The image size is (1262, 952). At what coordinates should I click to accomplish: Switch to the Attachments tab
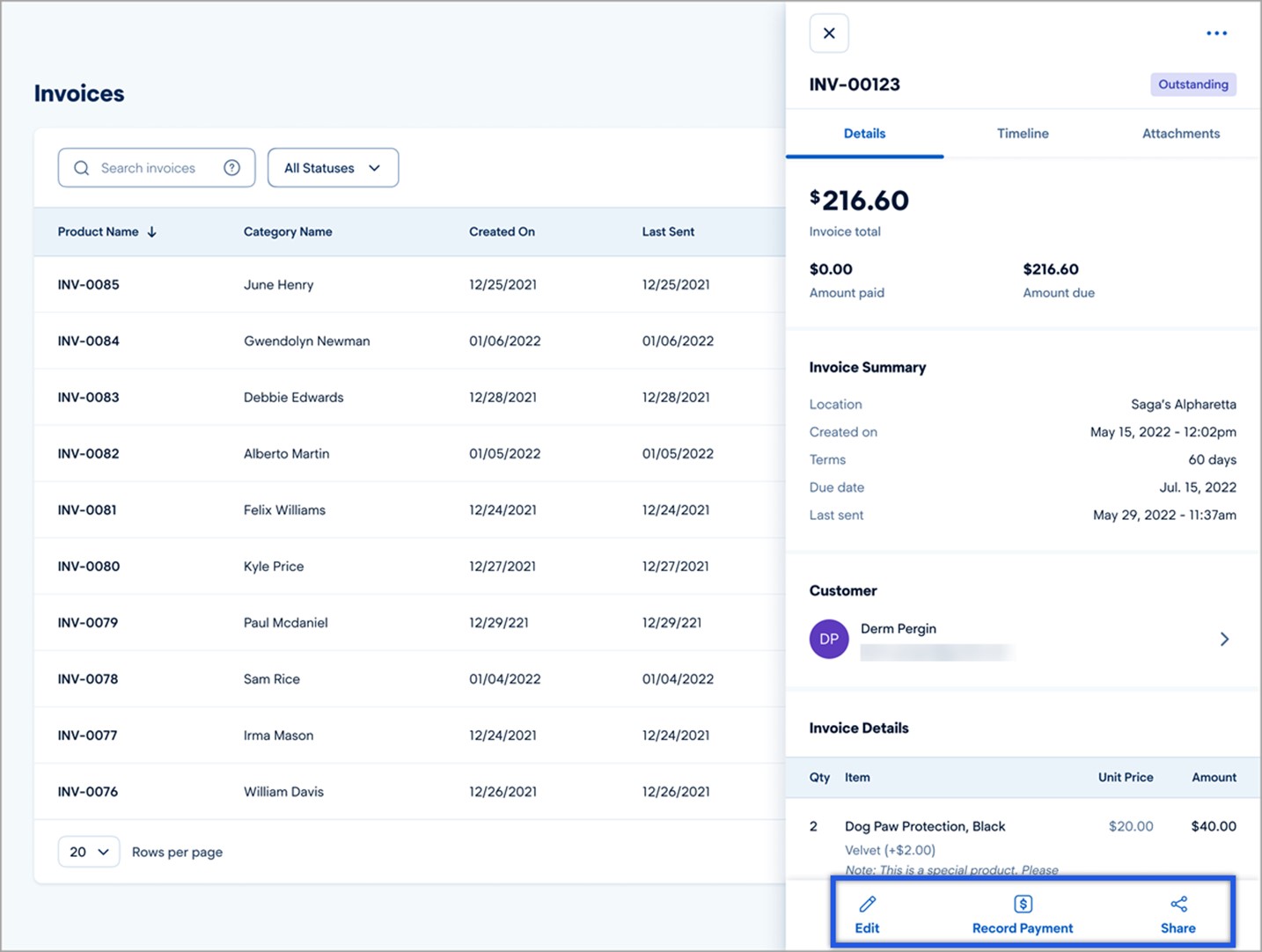(x=1181, y=134)
